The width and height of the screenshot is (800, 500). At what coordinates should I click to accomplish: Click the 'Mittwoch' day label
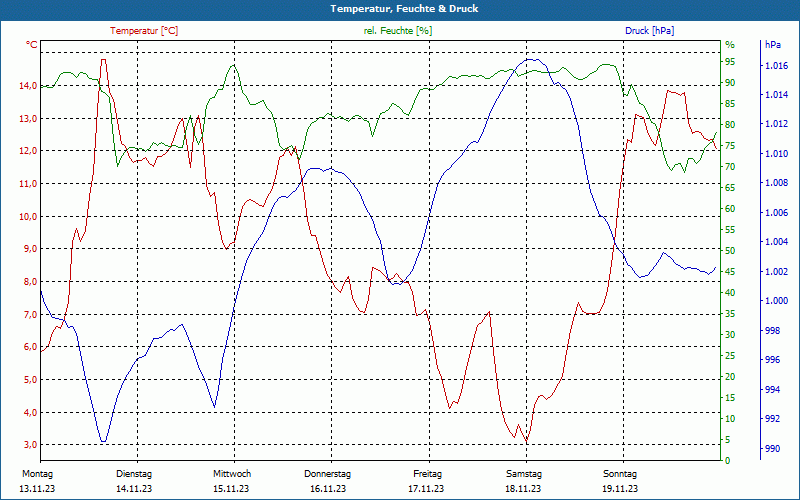coord(232,474)
